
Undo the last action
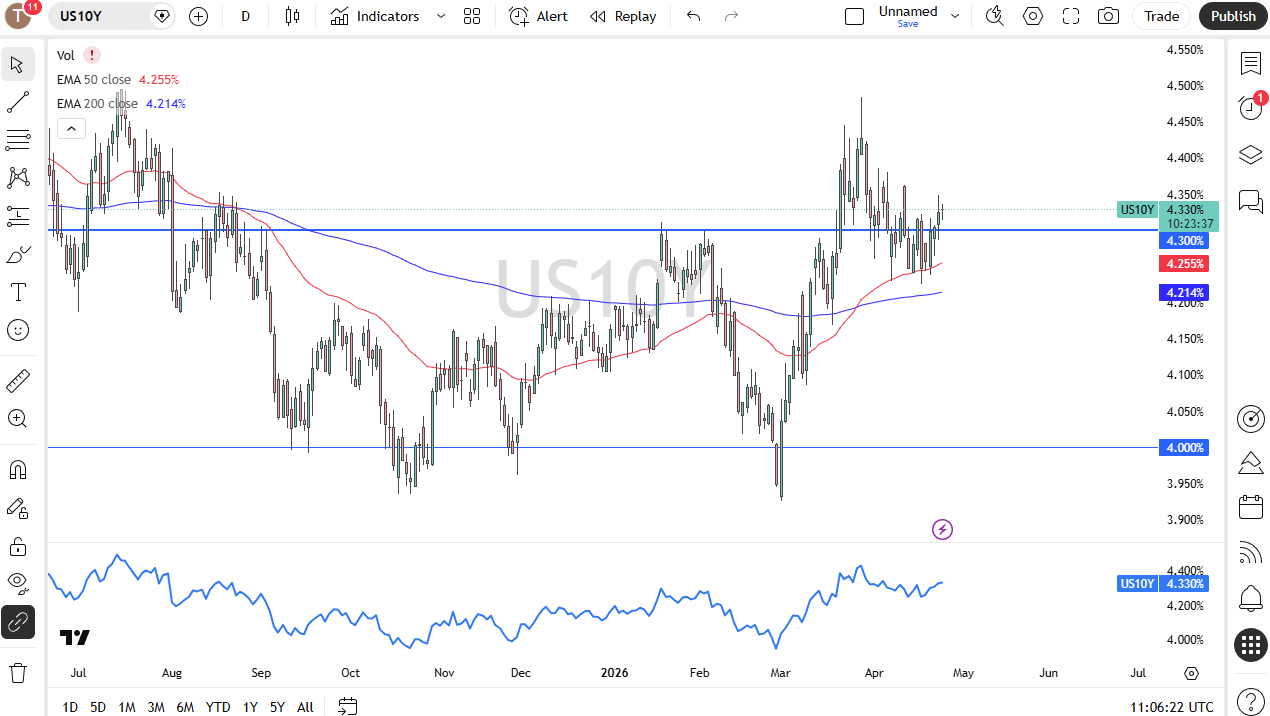click(x=694, y=16)
